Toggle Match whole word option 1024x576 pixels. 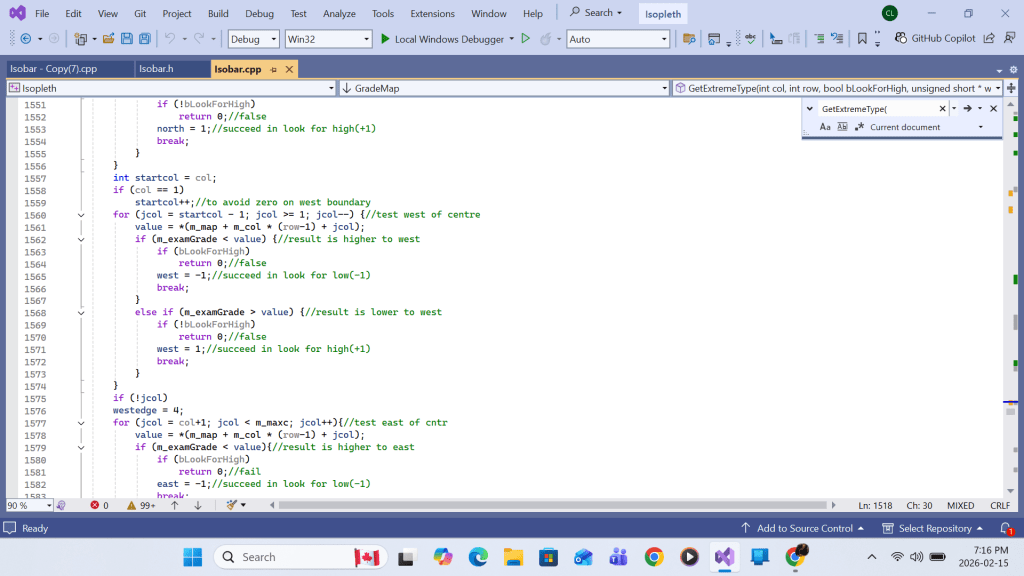[842, 127]
